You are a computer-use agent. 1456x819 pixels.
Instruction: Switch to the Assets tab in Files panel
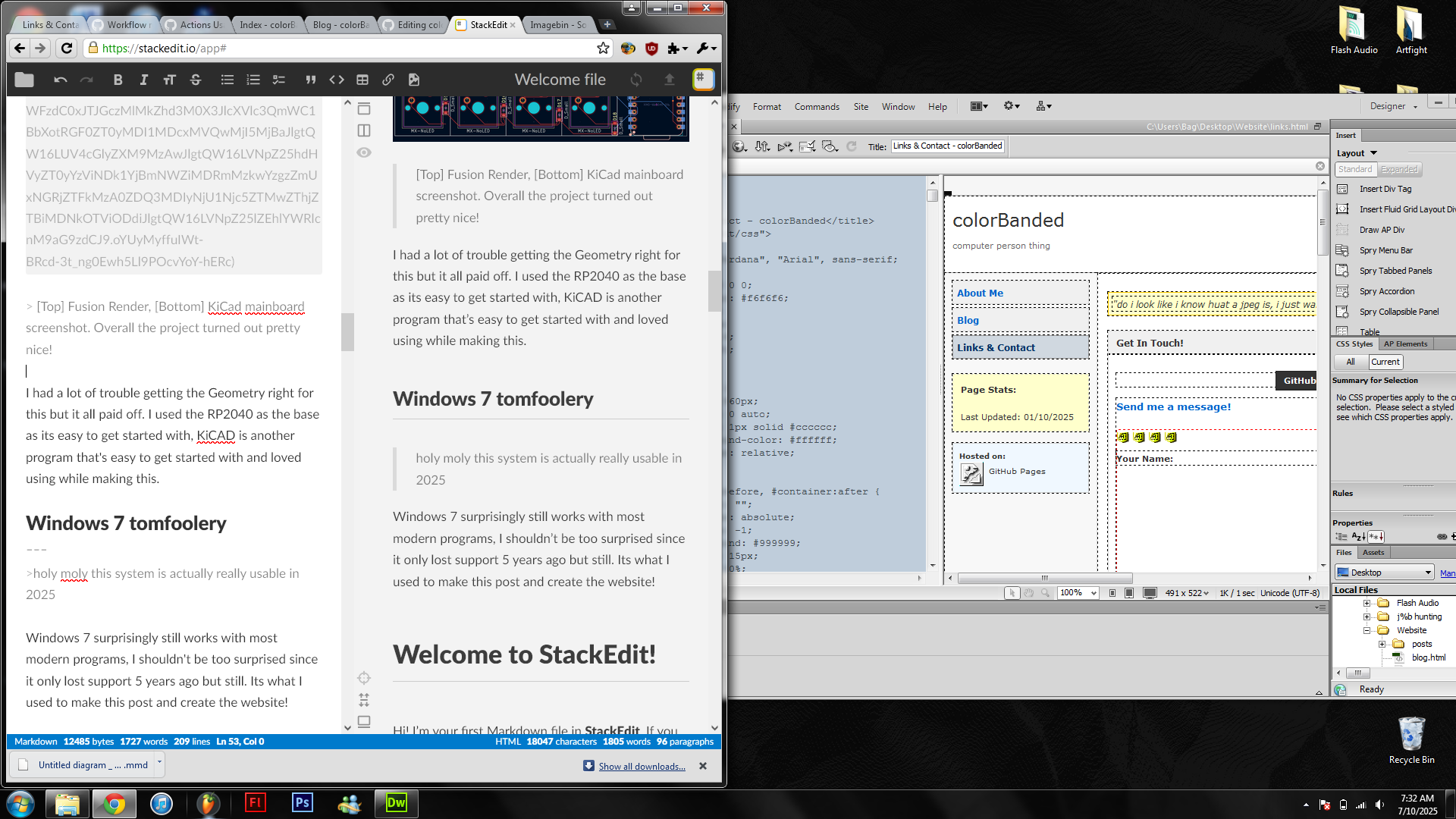(1373, 553)
